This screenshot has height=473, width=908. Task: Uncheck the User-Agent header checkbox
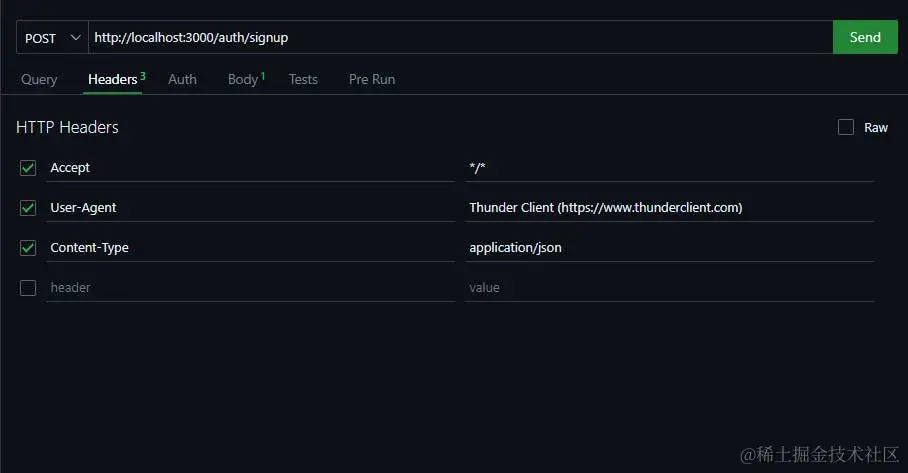pos(28,208)
